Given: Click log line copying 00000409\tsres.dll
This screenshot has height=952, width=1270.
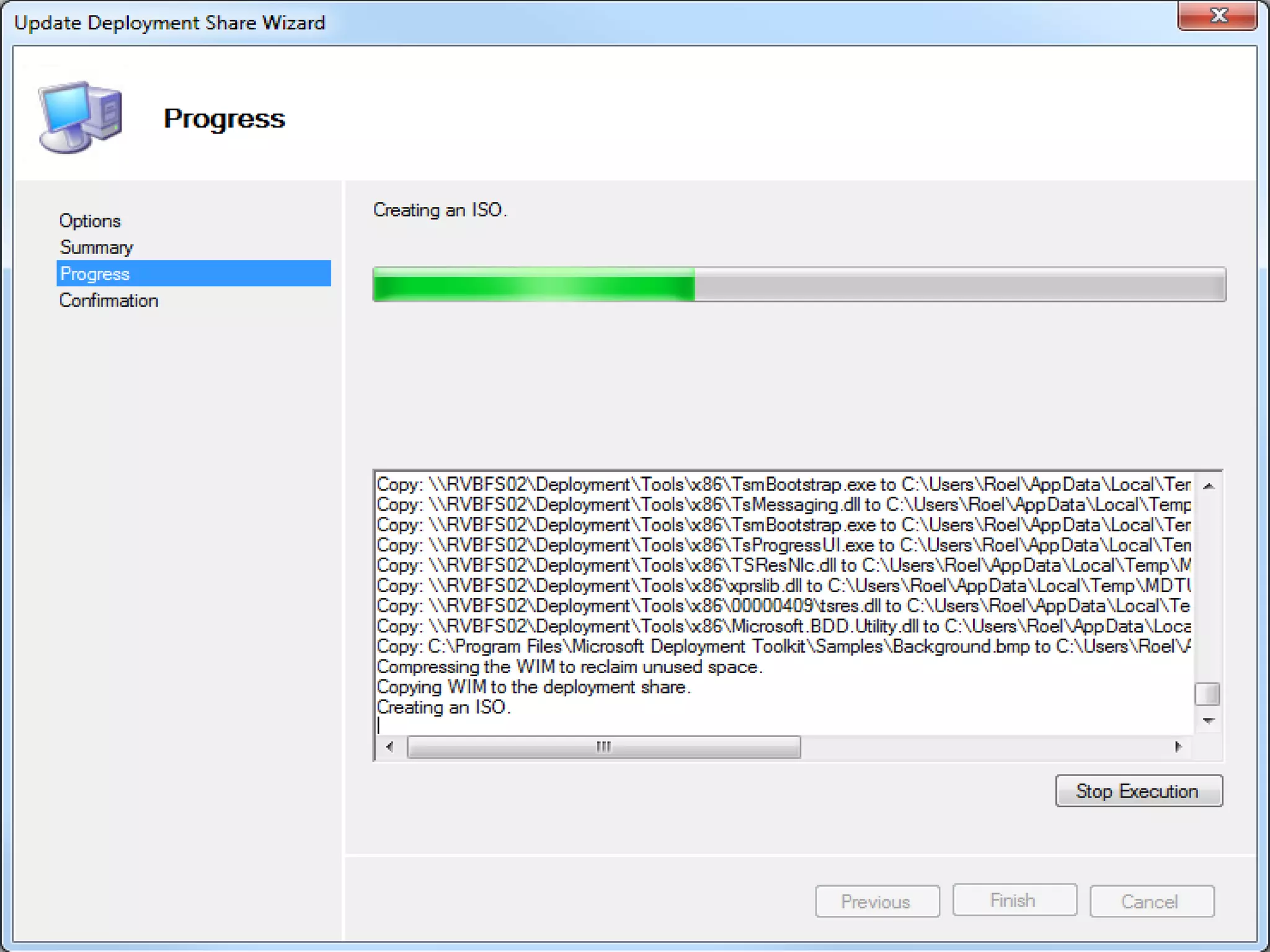Looking at the screenshot, I should 784,606.
